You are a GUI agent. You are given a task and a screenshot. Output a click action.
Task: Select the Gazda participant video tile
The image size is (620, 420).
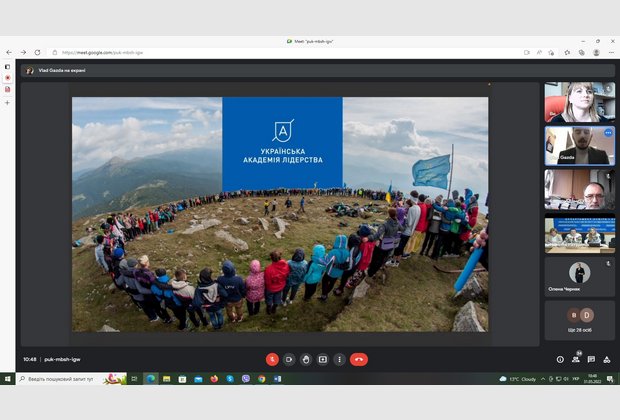click(580, 146)
